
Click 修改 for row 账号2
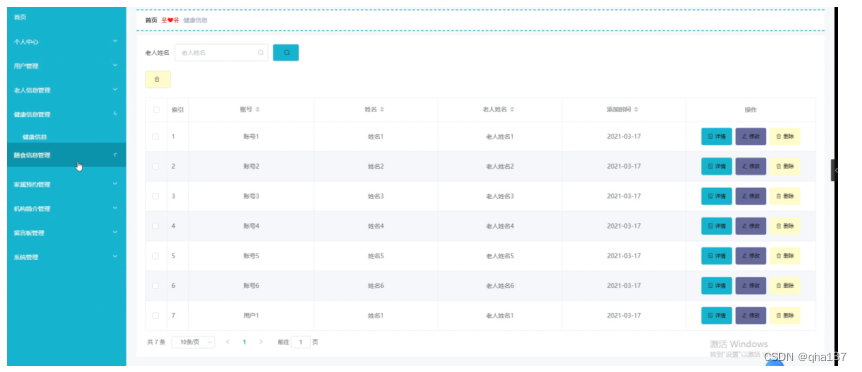point(750,166)
